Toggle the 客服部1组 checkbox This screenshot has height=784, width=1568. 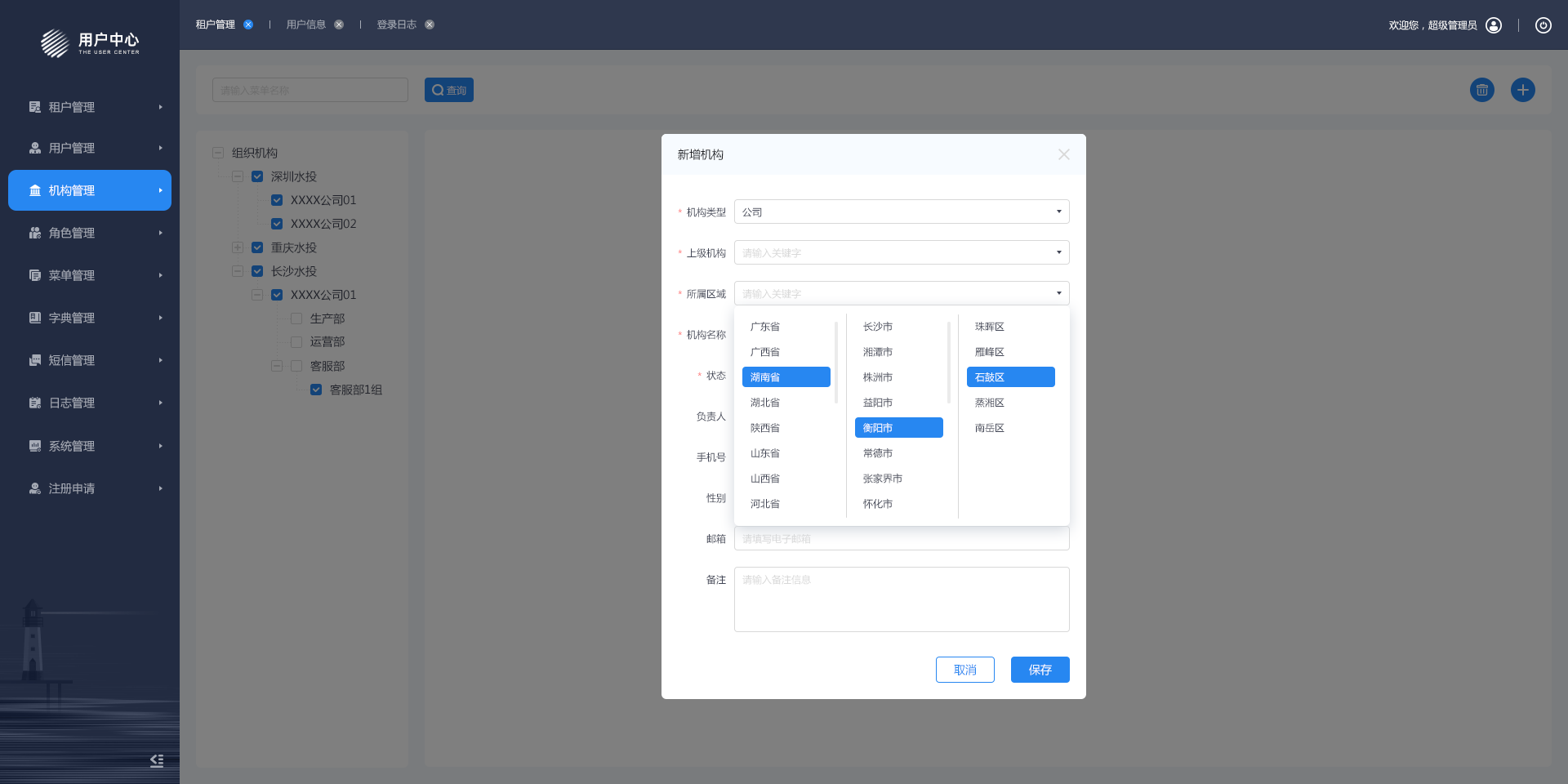[316, 390]
